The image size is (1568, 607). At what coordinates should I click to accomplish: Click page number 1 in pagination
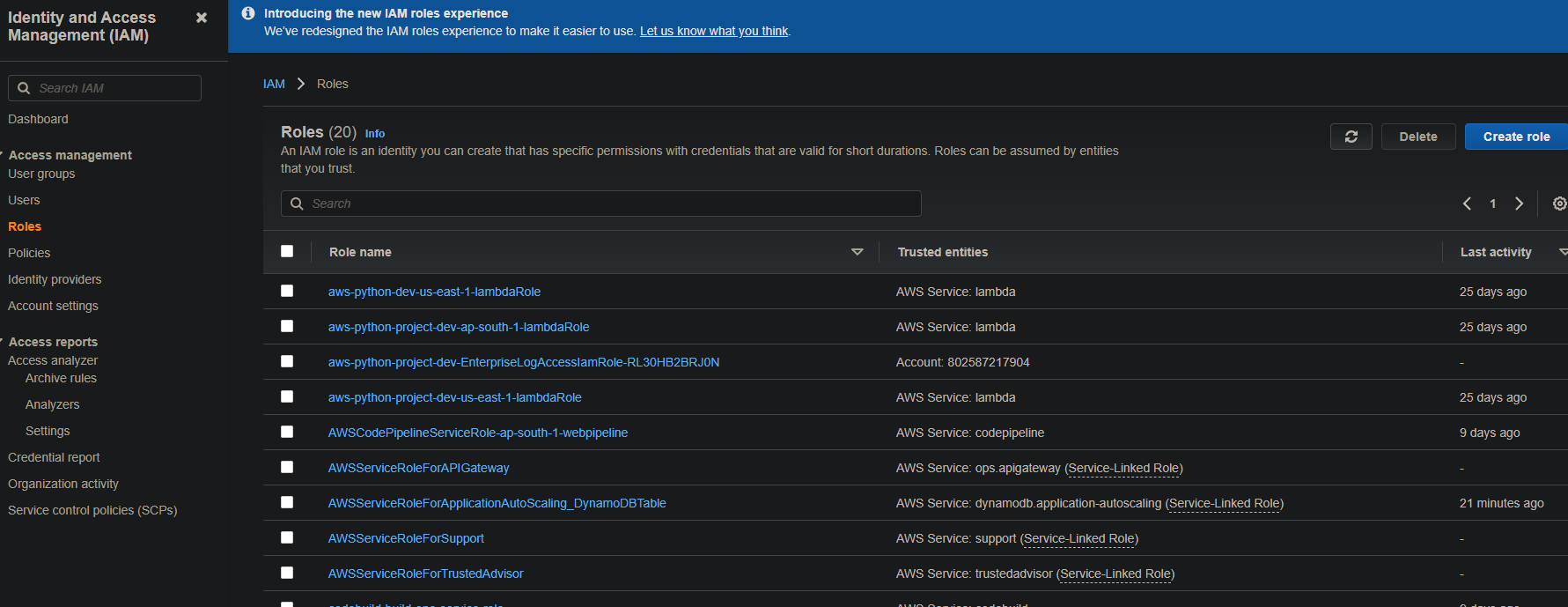click(1493, 204)
